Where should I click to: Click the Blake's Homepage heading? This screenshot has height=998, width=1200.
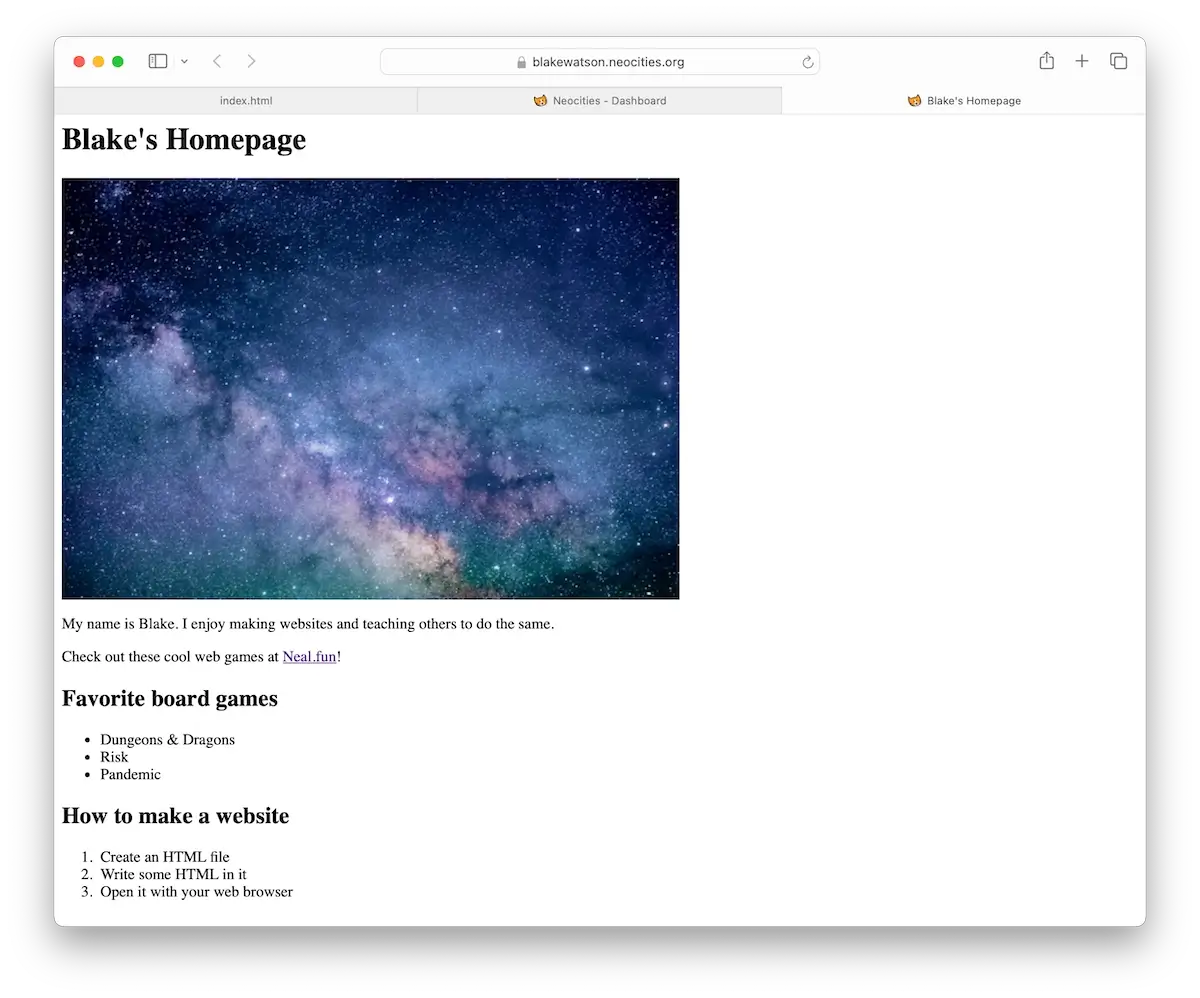(x=184, y=140)
